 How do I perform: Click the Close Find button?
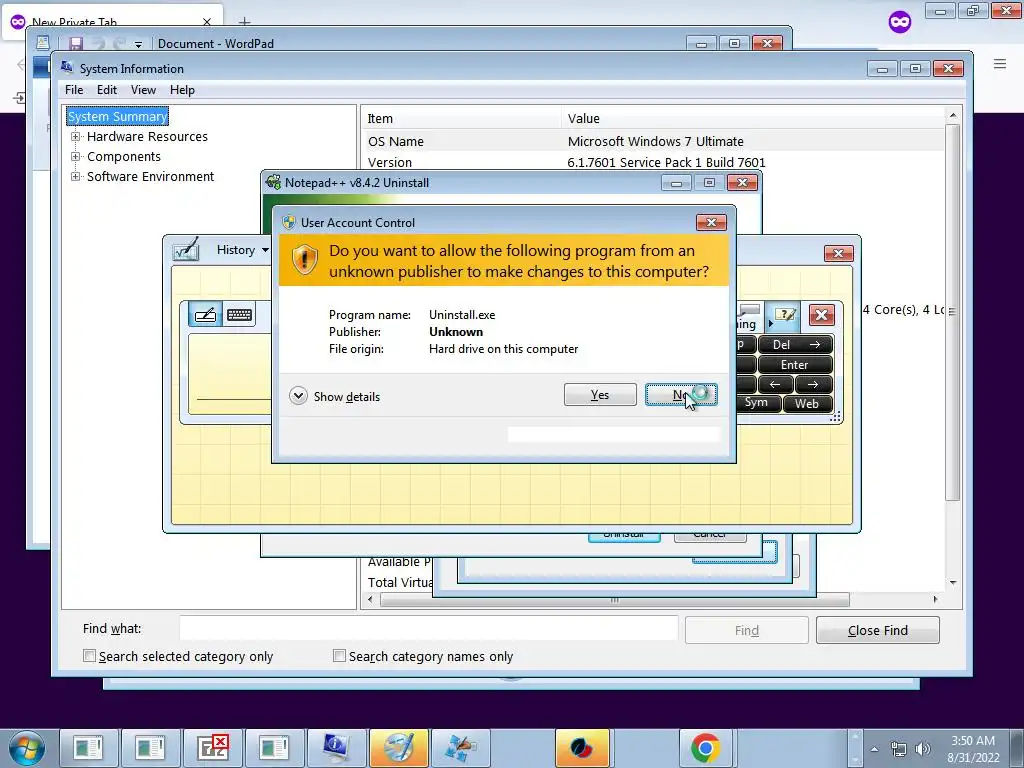877,630
